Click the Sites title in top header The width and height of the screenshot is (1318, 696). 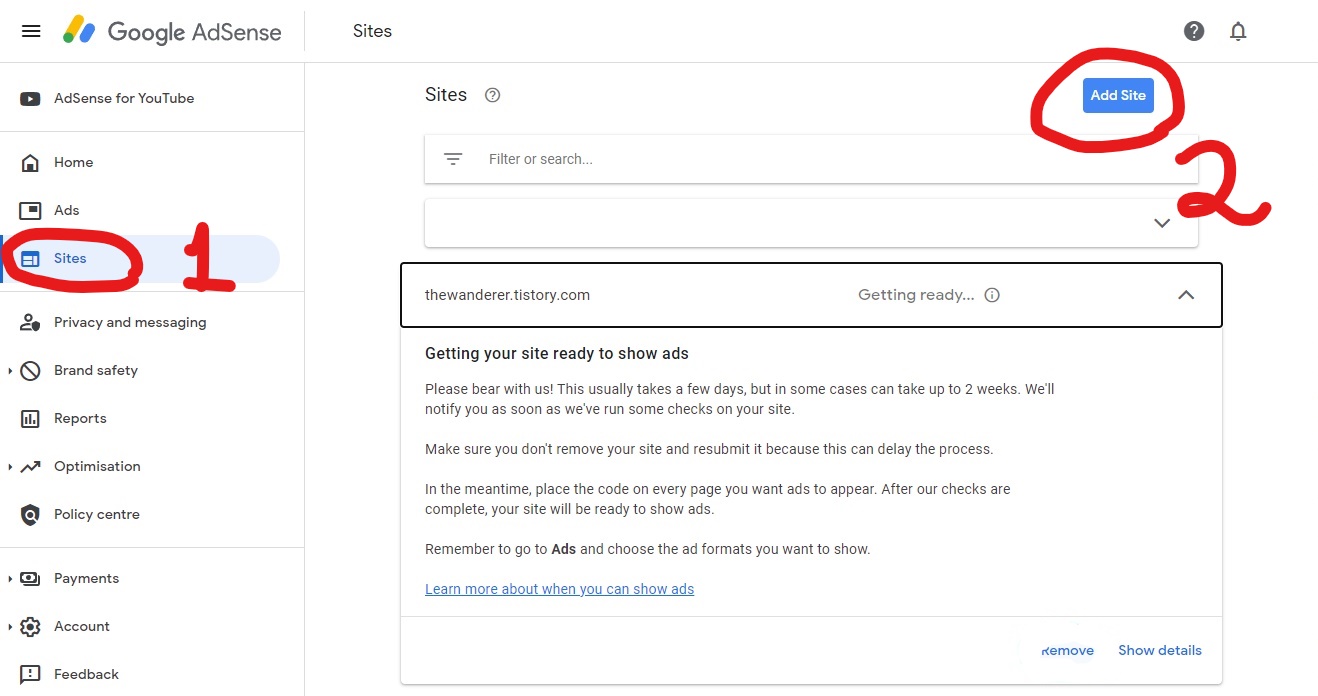click(372, 31)
